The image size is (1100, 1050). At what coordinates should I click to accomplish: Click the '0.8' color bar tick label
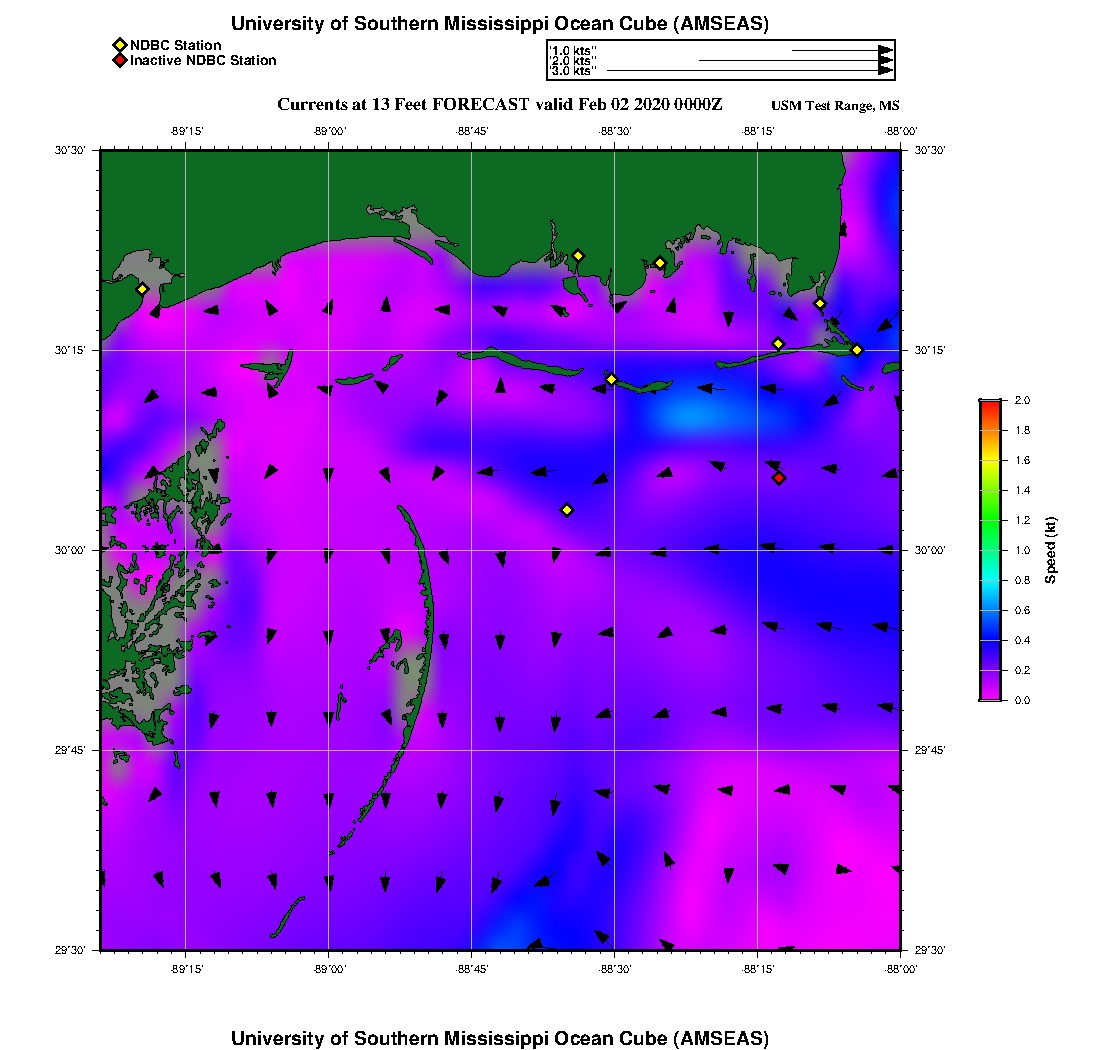1023,580
